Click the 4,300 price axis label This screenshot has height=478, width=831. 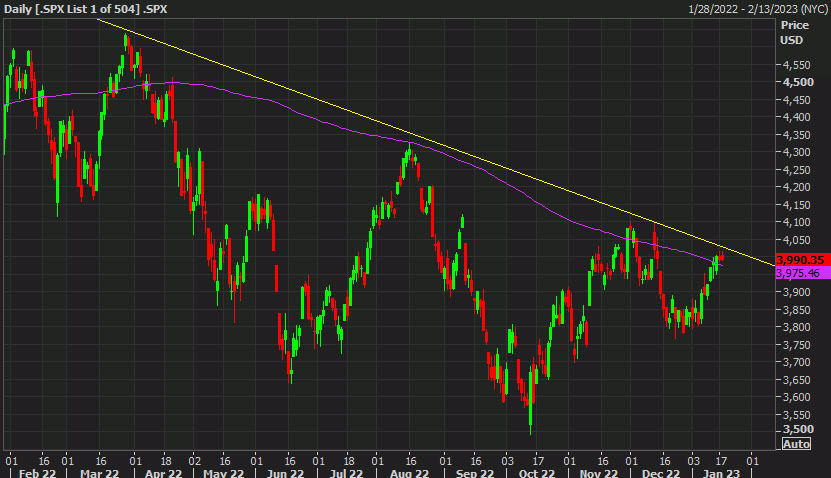tap(797, 152)
